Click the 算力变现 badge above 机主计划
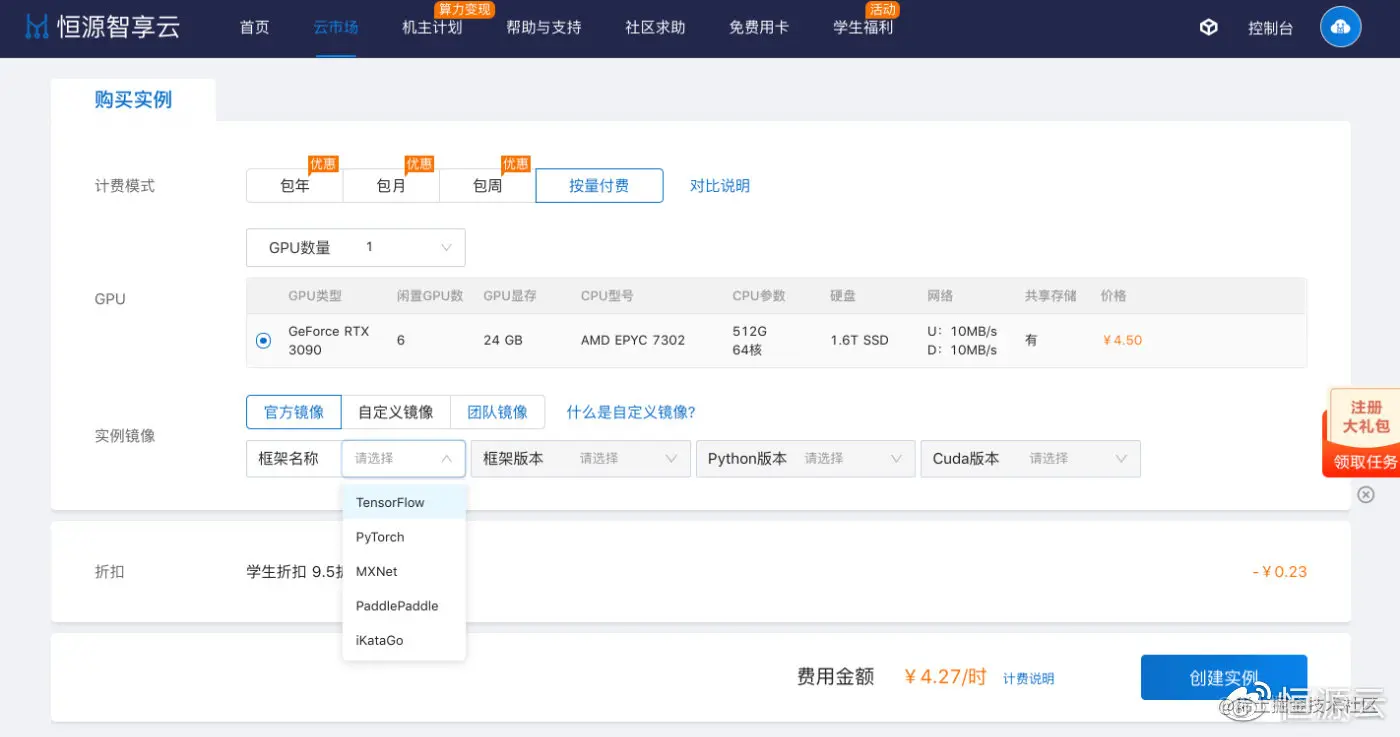This screenshot has height=737, width=1400. (x=466, y=9)
